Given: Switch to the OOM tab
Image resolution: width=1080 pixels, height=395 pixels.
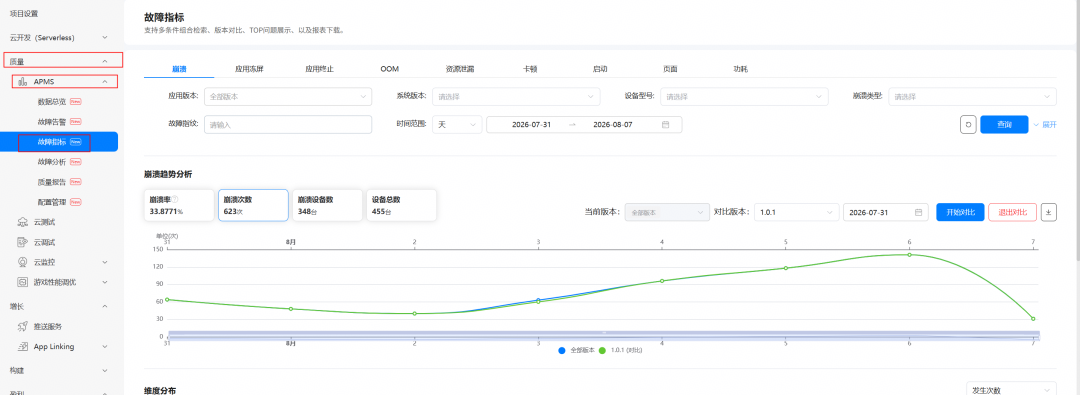Looking at the screenshot, I should tap(389, 69).
